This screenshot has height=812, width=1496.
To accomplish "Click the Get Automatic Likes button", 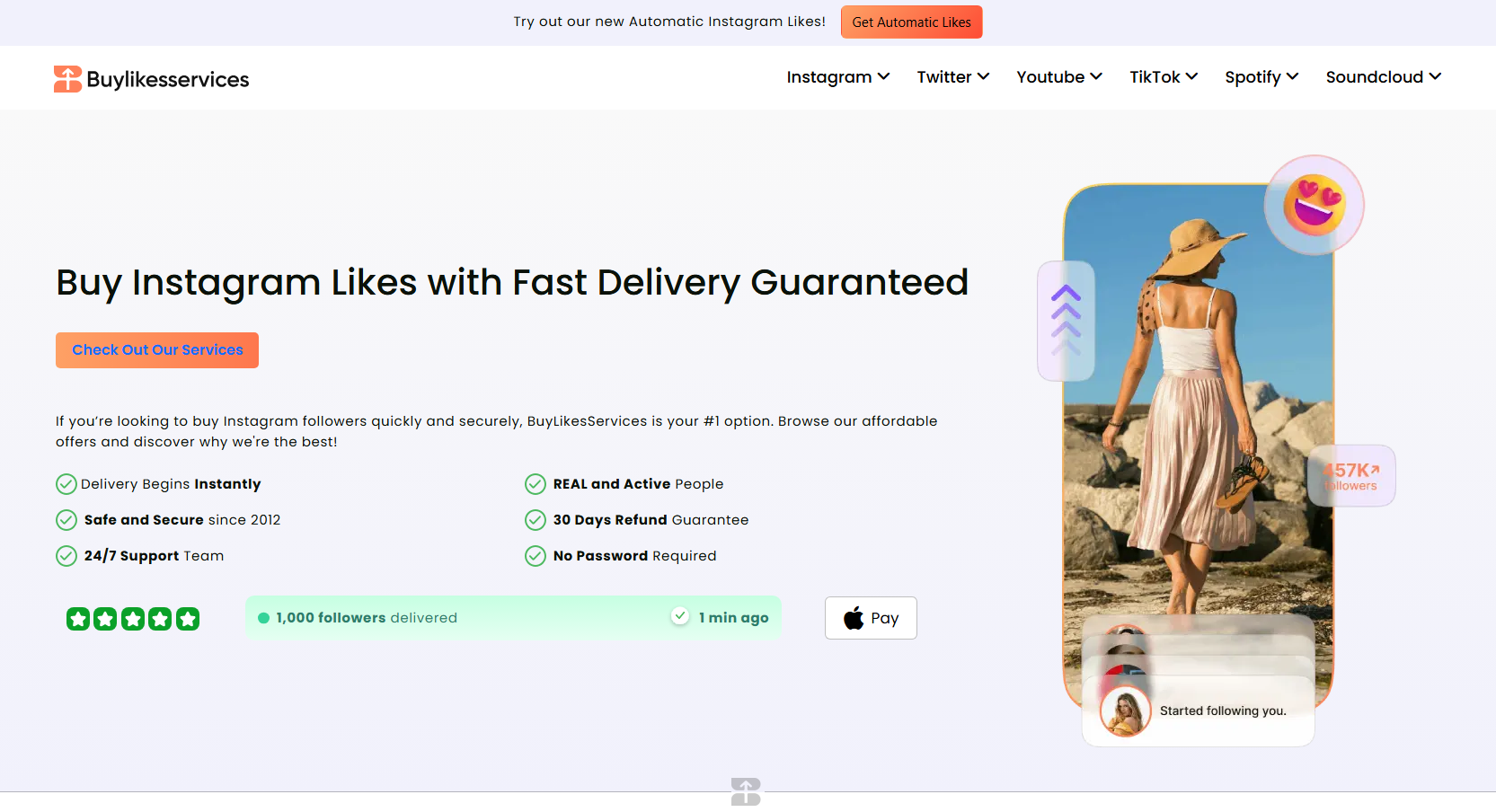I will pos(911,22).
